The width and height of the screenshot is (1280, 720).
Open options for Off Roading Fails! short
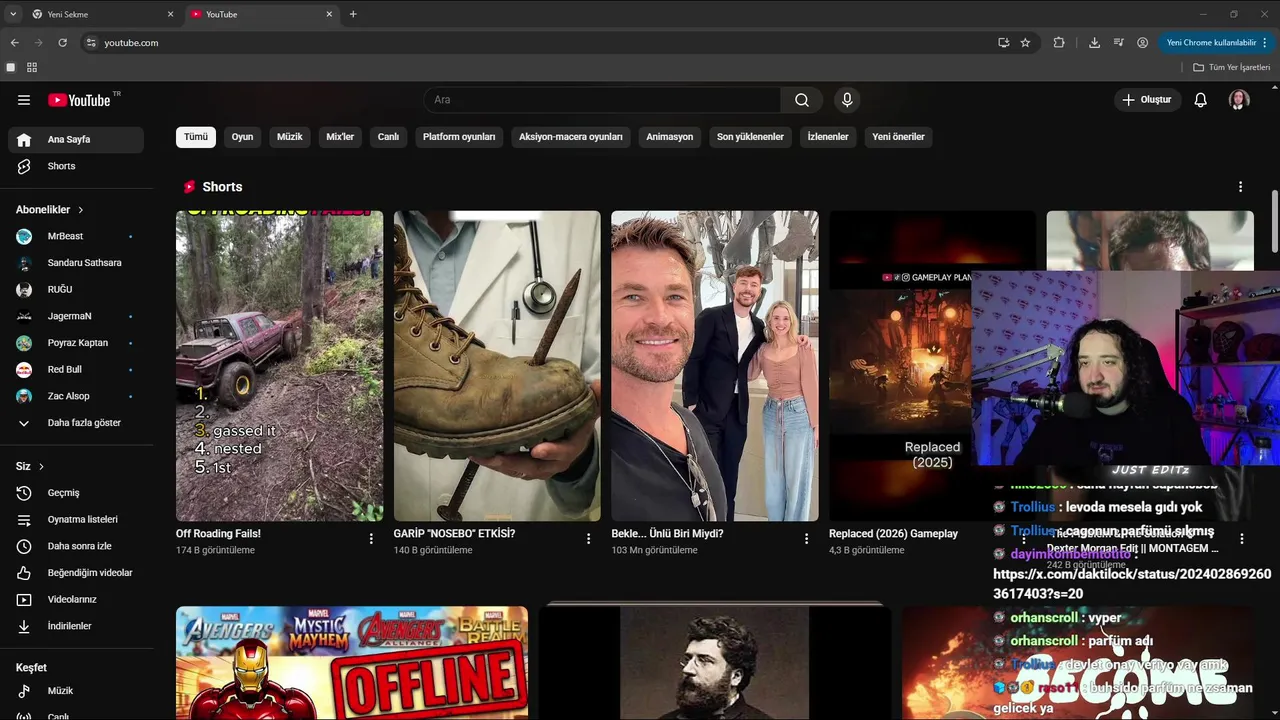371,539
